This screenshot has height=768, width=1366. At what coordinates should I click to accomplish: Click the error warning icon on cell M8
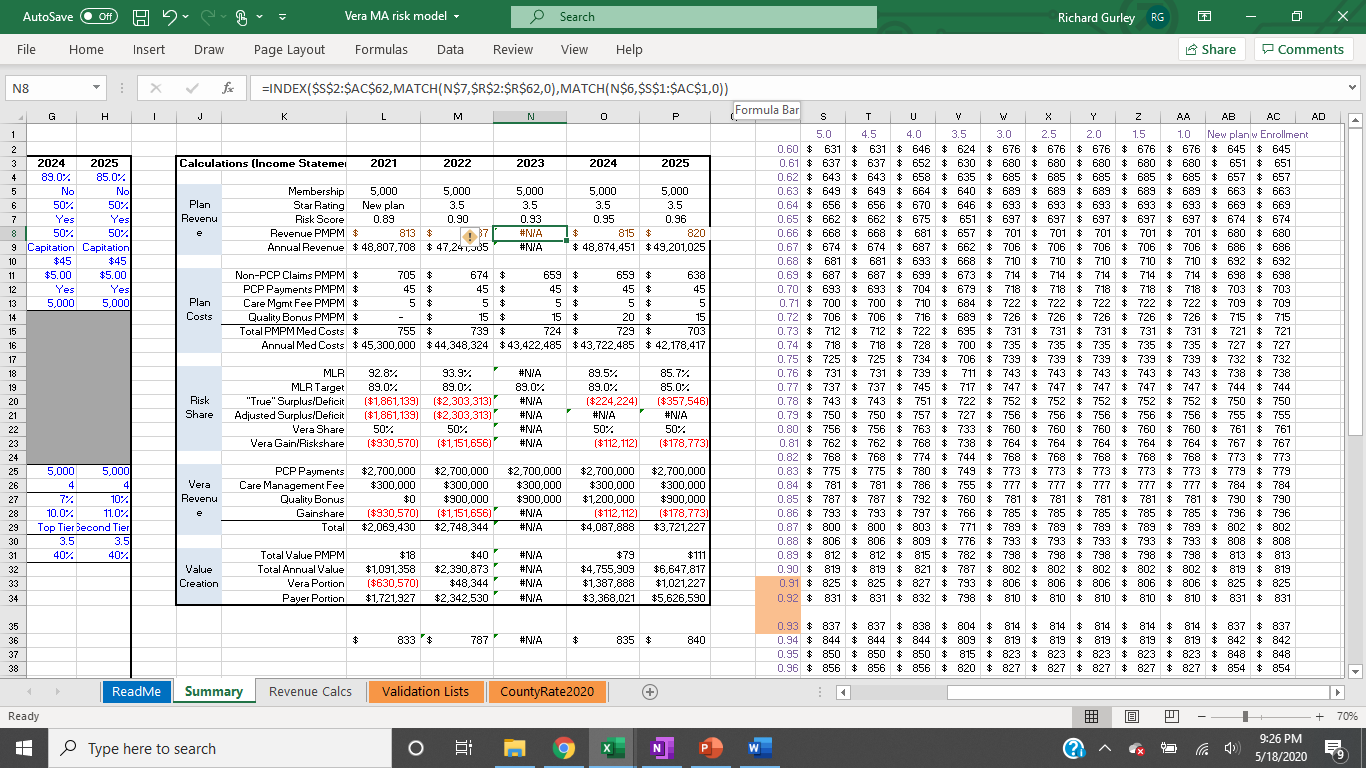(469, 235)
